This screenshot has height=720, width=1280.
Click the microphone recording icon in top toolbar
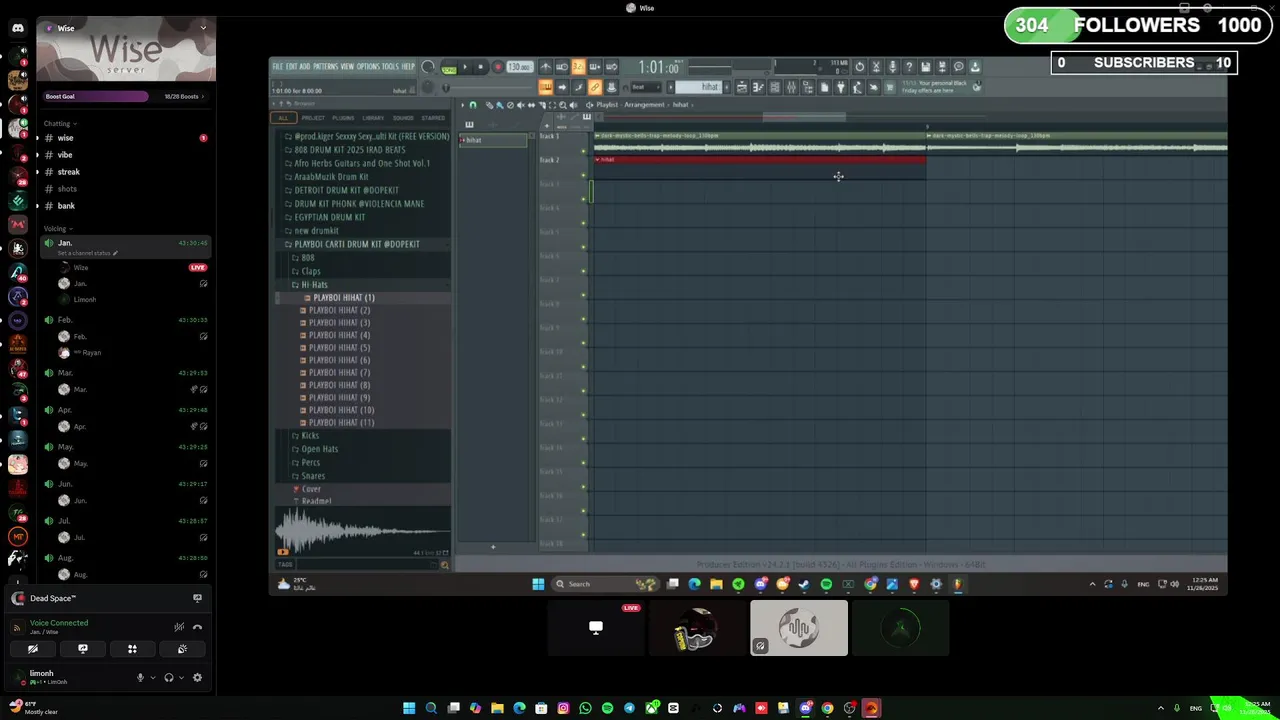[892, 67]
